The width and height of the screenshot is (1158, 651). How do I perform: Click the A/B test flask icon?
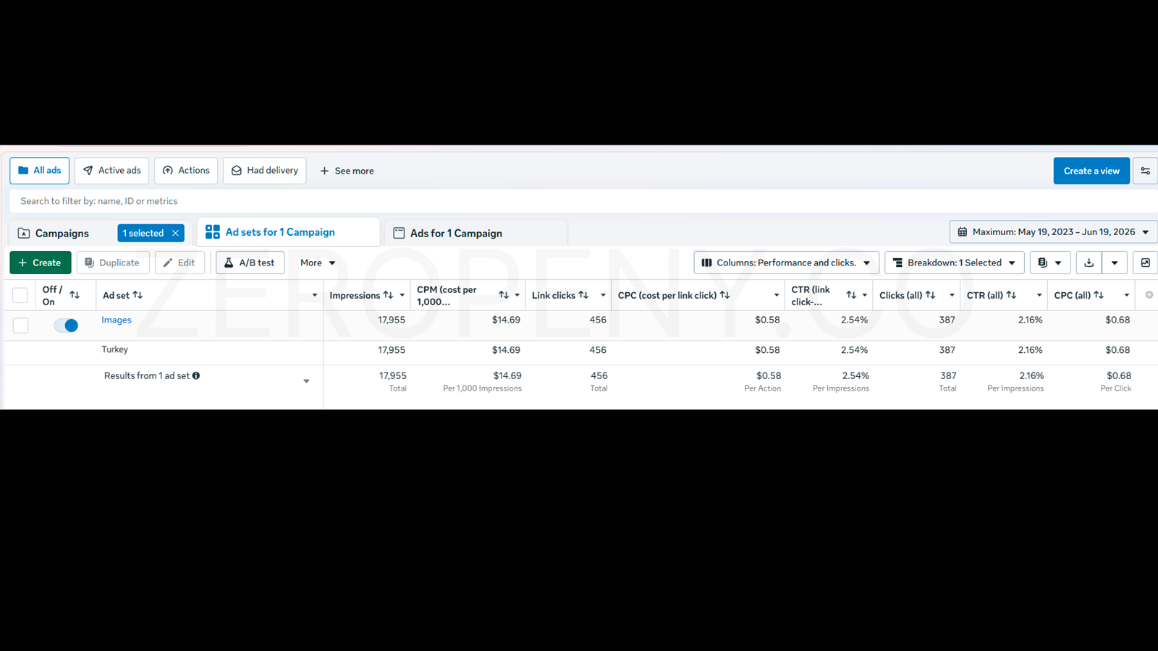[229, 263]
